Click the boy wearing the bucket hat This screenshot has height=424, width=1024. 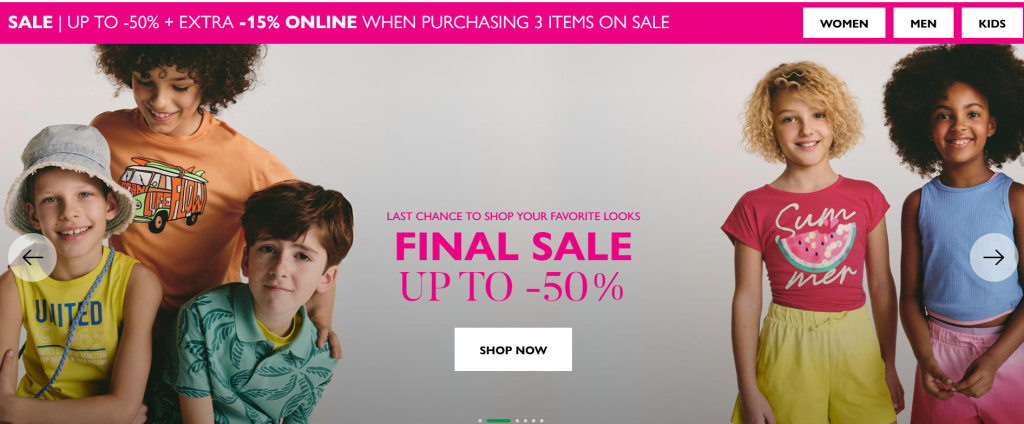(x=69, y=274)
